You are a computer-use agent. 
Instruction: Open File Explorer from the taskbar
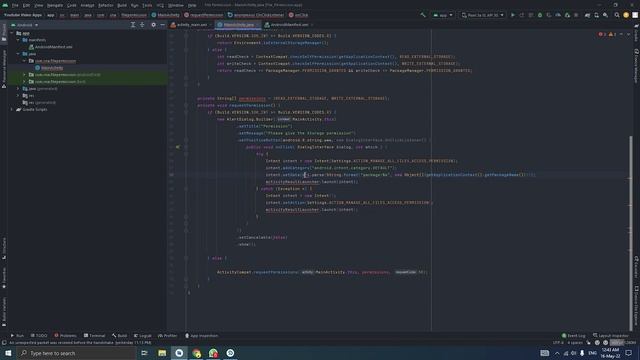point(162,353)
